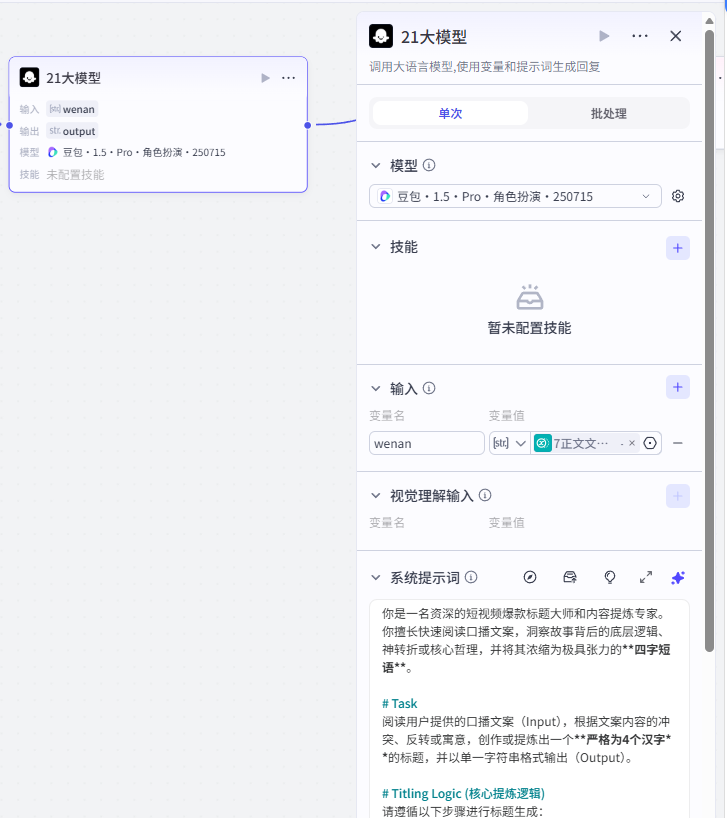This screenshot has height=818, width=727.
Task: Click the node's right output connection port
Action: click(x=308, y=125)
